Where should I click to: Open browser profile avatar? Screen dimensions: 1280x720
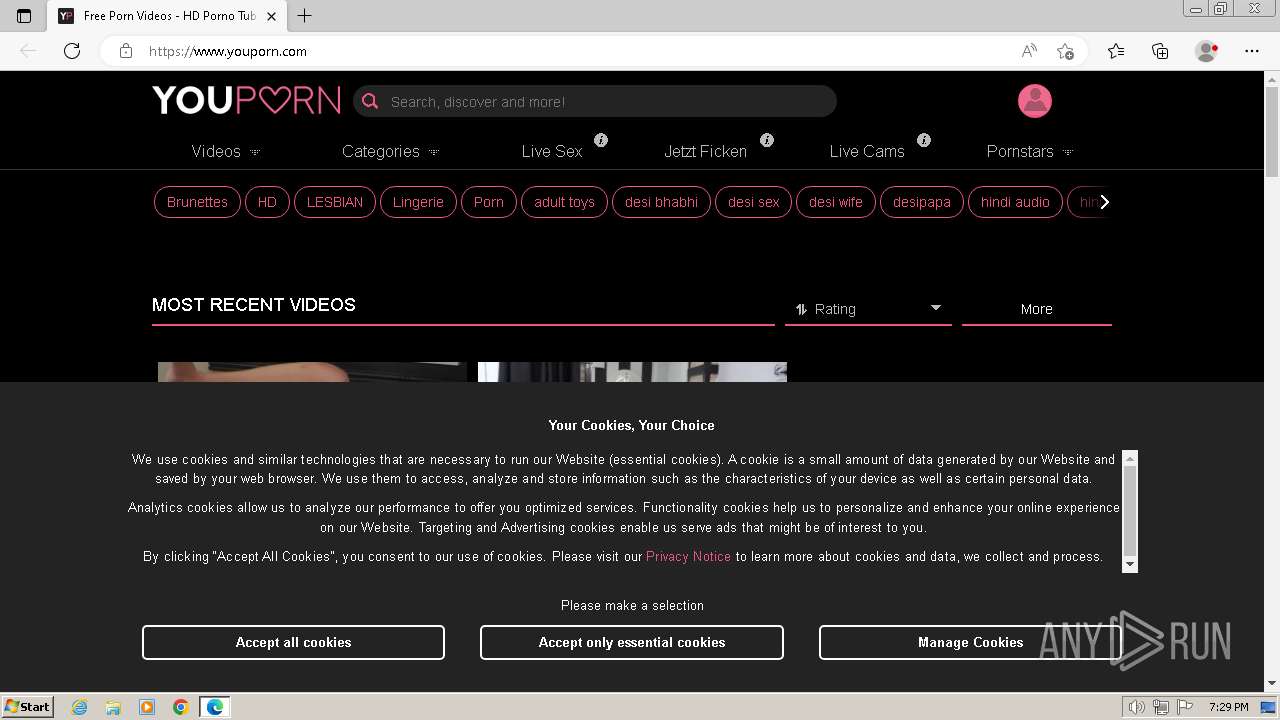click(1207, 51)
